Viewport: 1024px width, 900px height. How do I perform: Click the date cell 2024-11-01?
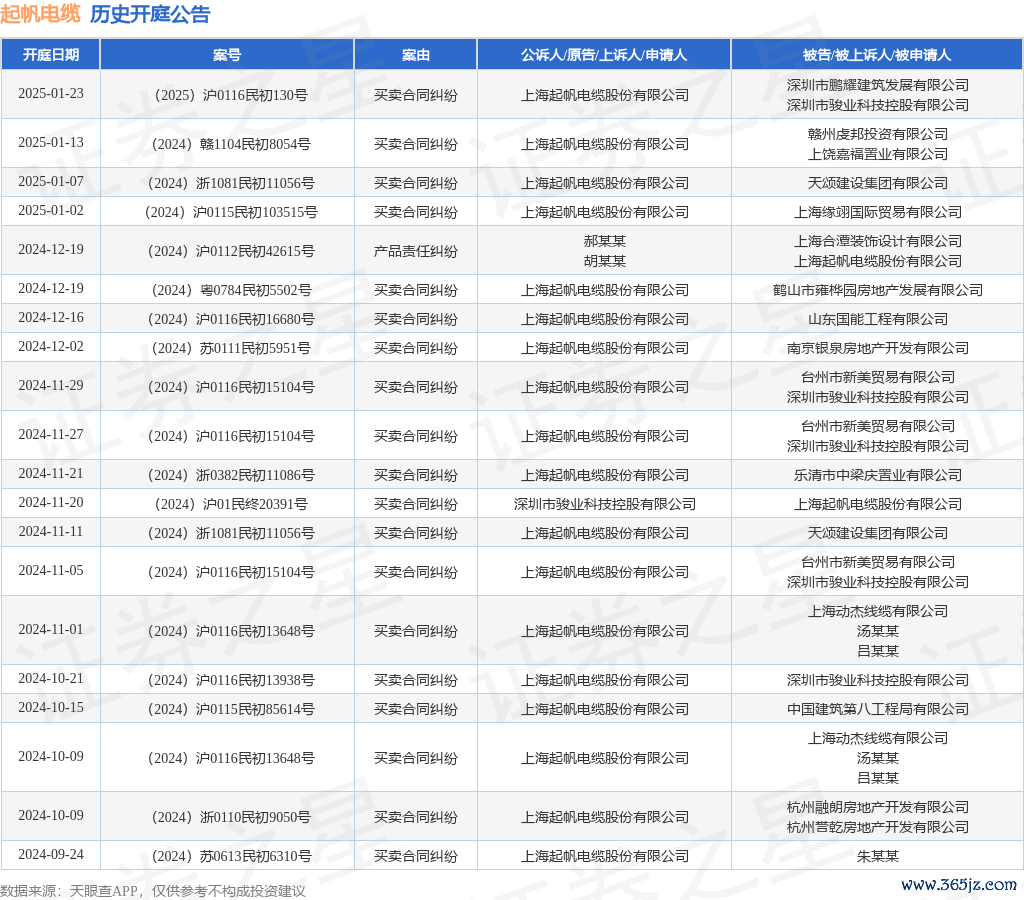[x=51, y=630]
